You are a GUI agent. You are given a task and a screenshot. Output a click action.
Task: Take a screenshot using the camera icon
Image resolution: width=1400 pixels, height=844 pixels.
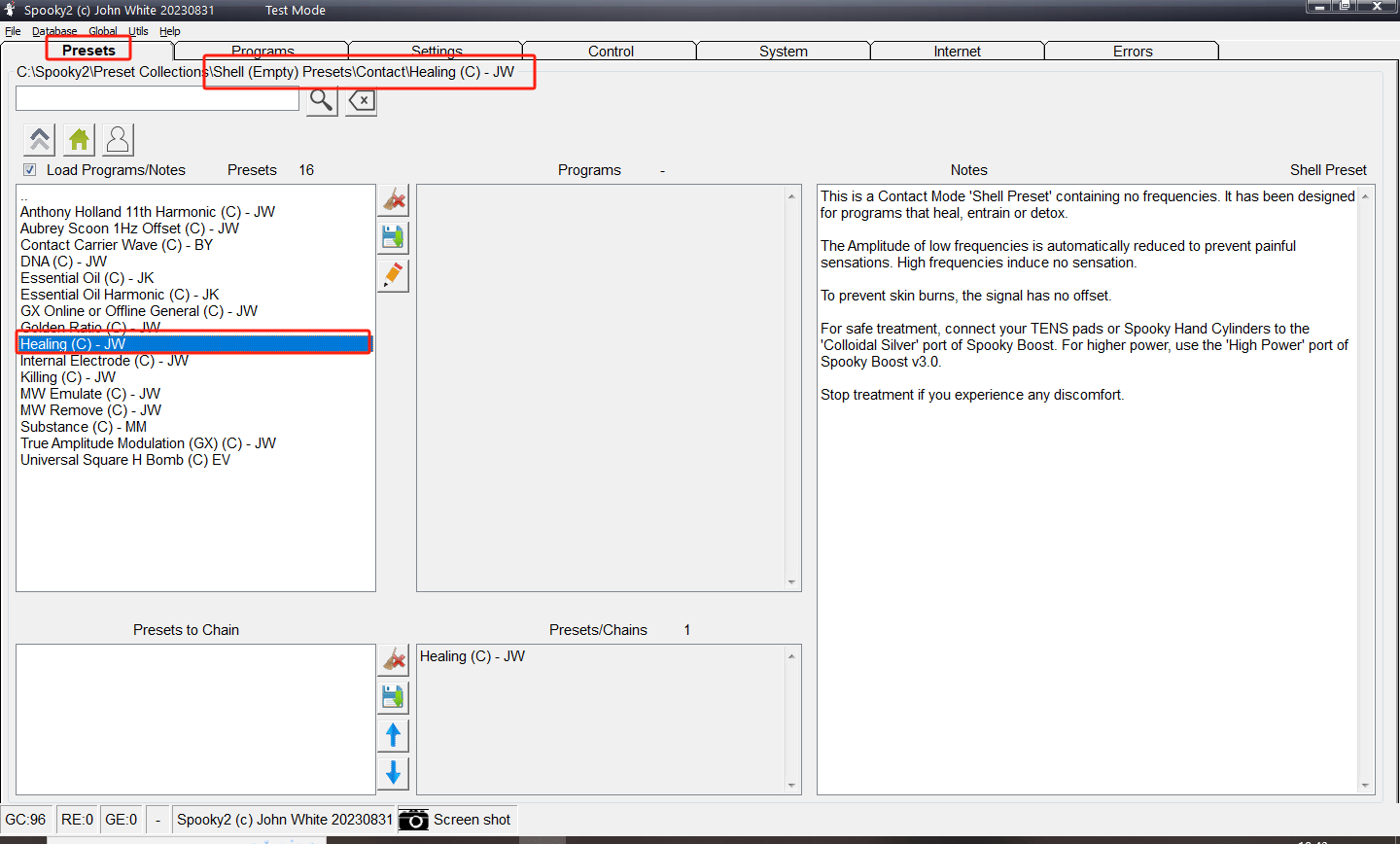[x=413, y=820]
